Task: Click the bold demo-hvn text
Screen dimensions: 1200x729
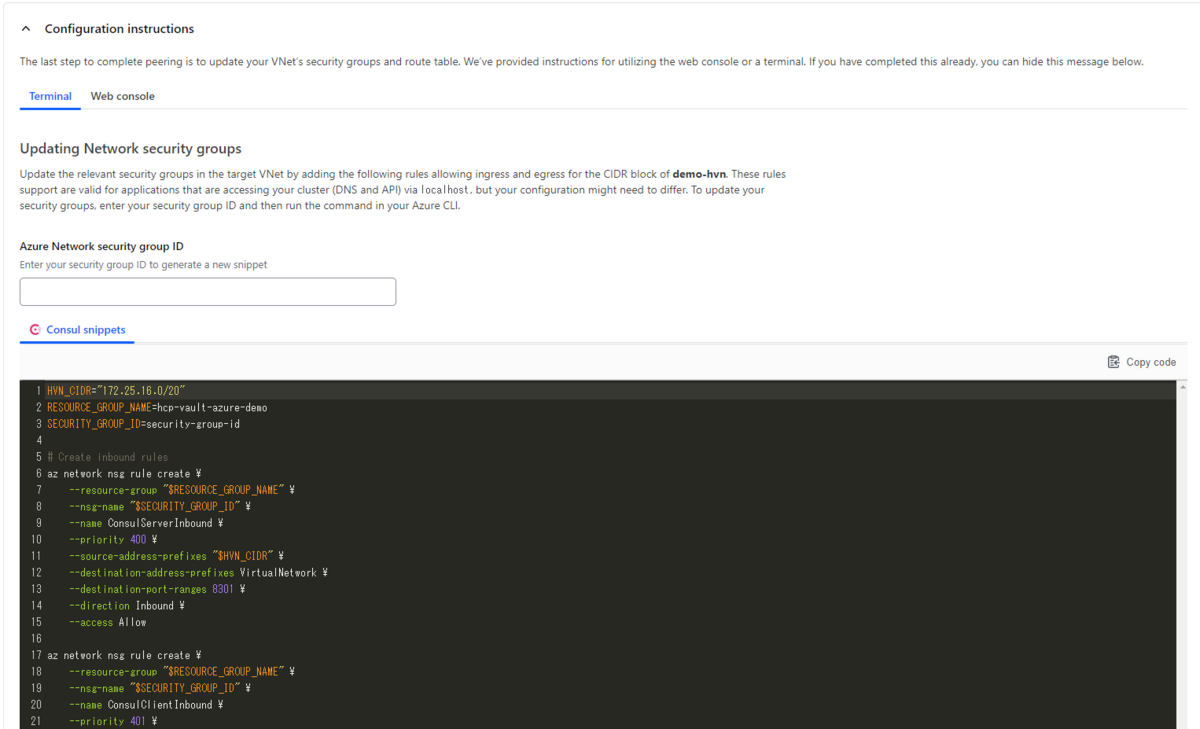Action: pos(699,174)
